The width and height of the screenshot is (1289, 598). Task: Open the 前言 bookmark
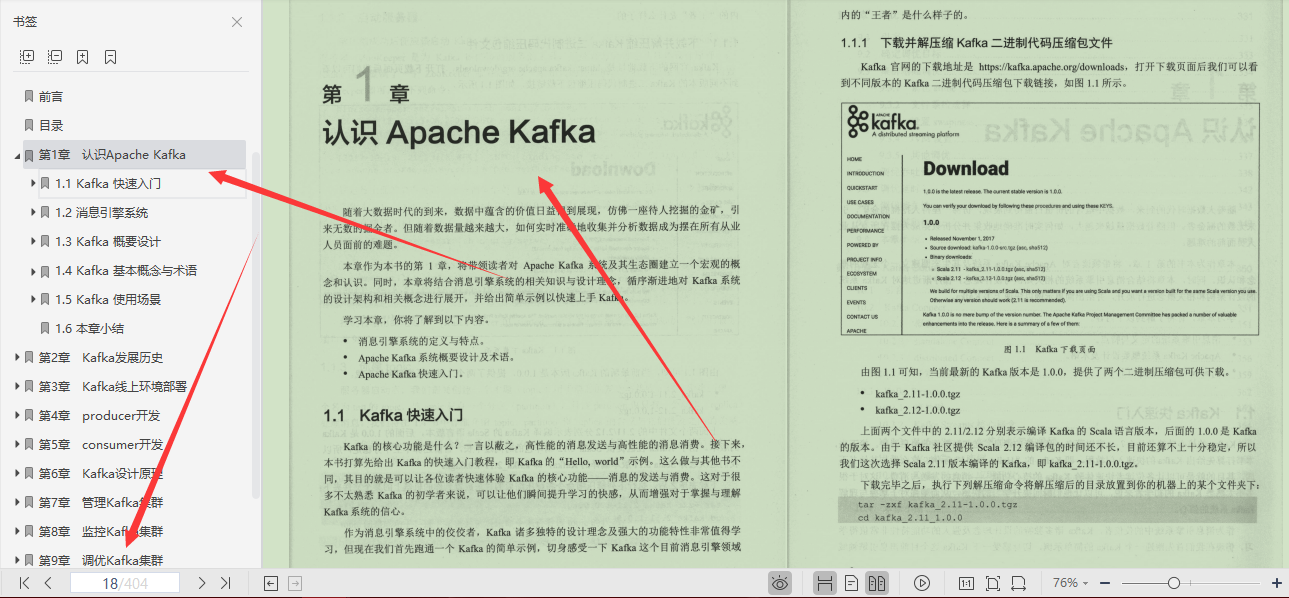coord(50,96)
